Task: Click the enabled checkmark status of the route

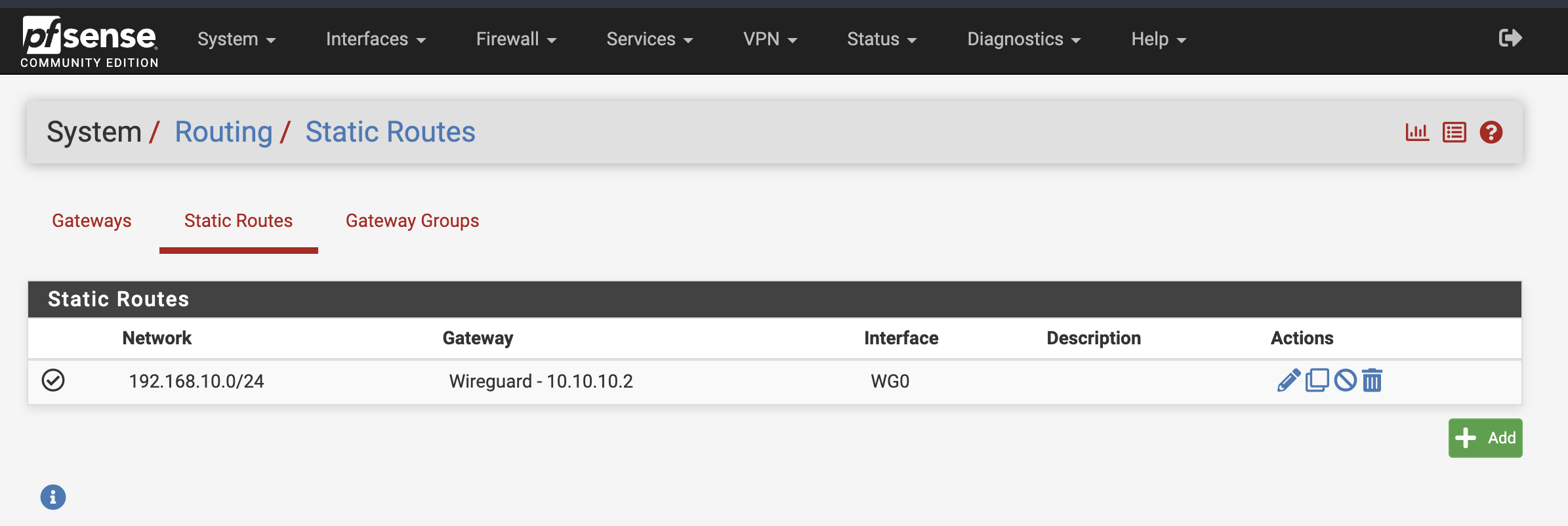Action: coord(53,380)
